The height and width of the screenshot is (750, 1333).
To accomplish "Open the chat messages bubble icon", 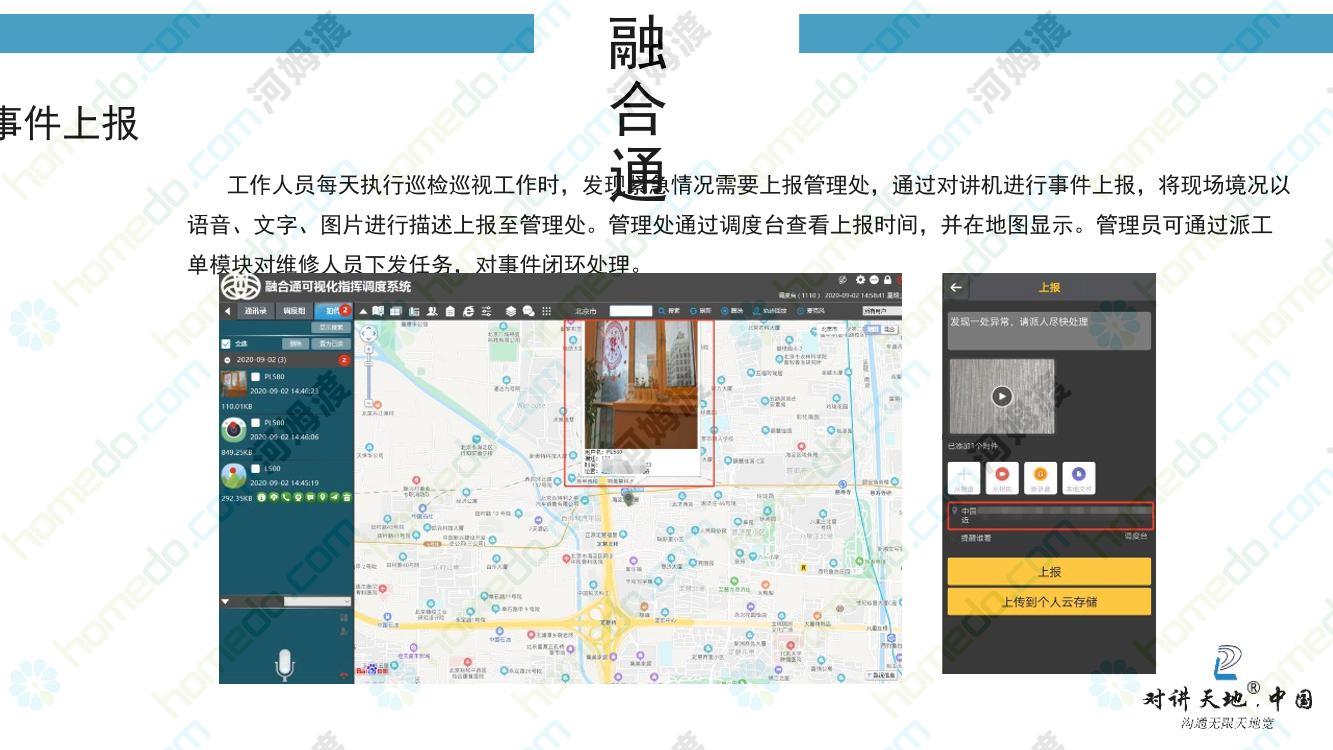I will pyautogui.click(x=528, y=311).
